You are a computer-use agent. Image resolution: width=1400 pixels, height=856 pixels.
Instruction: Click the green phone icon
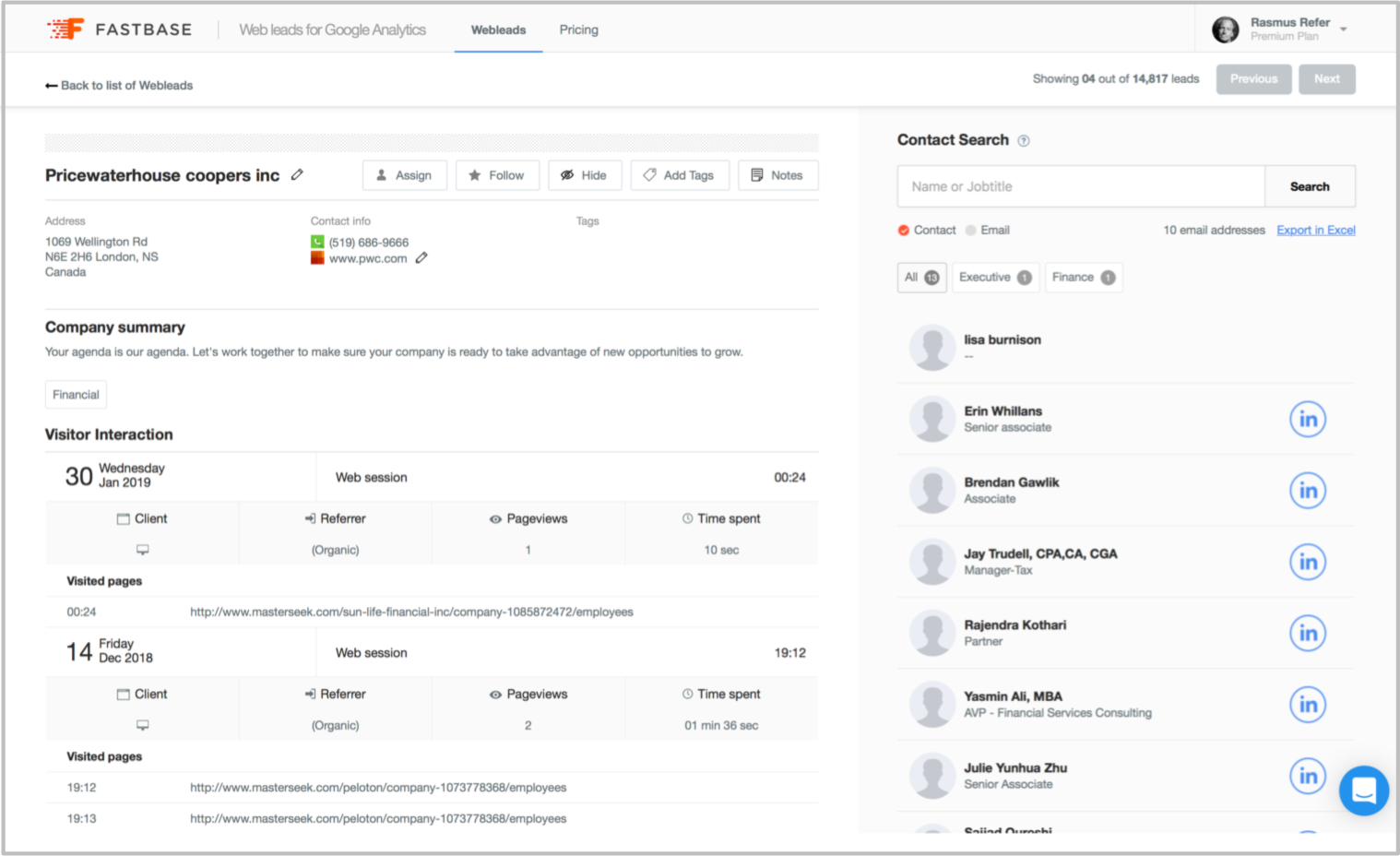(x=317, y=243)
